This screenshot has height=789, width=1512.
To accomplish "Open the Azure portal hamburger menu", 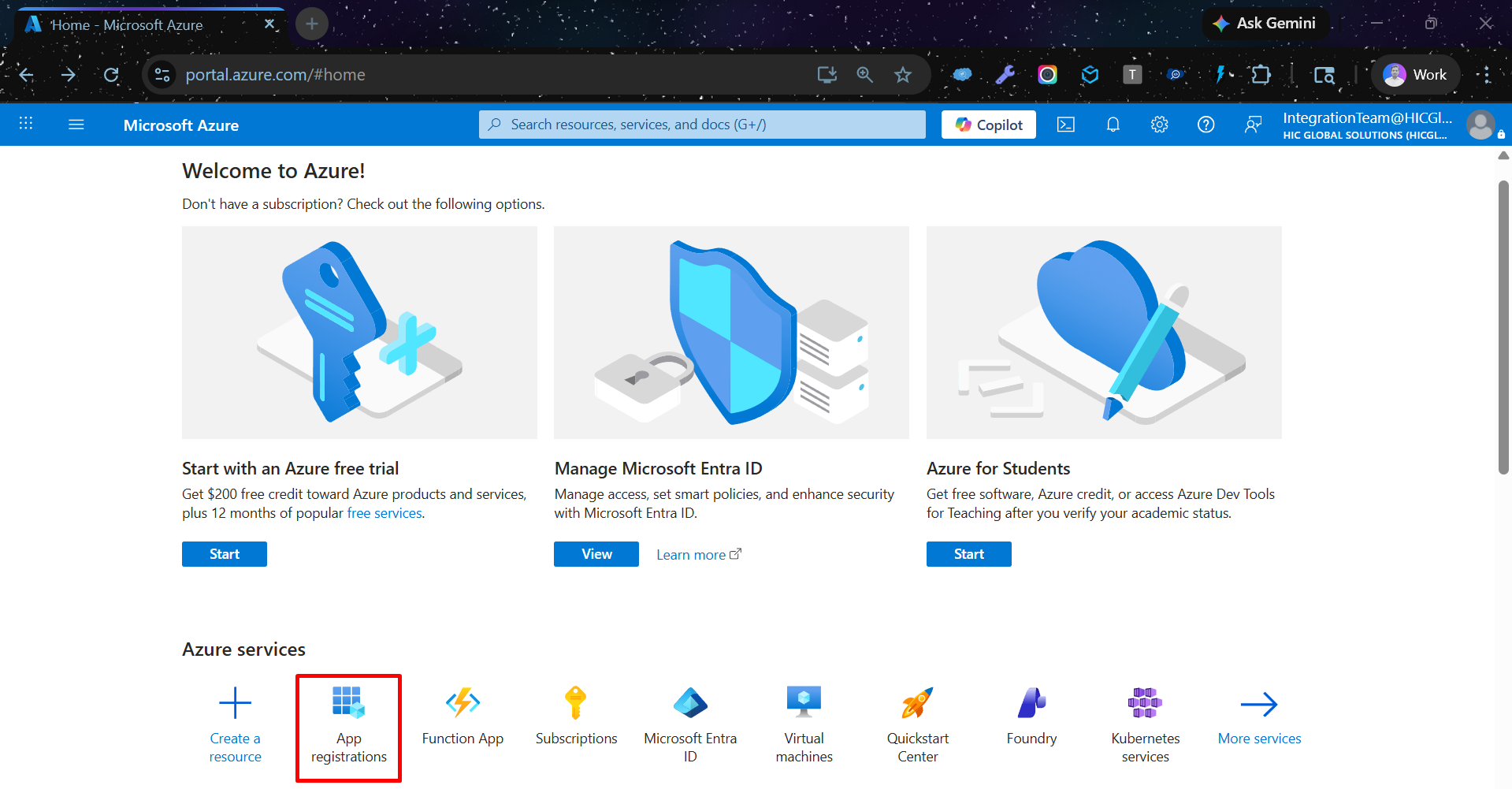I will click(76, 125).
